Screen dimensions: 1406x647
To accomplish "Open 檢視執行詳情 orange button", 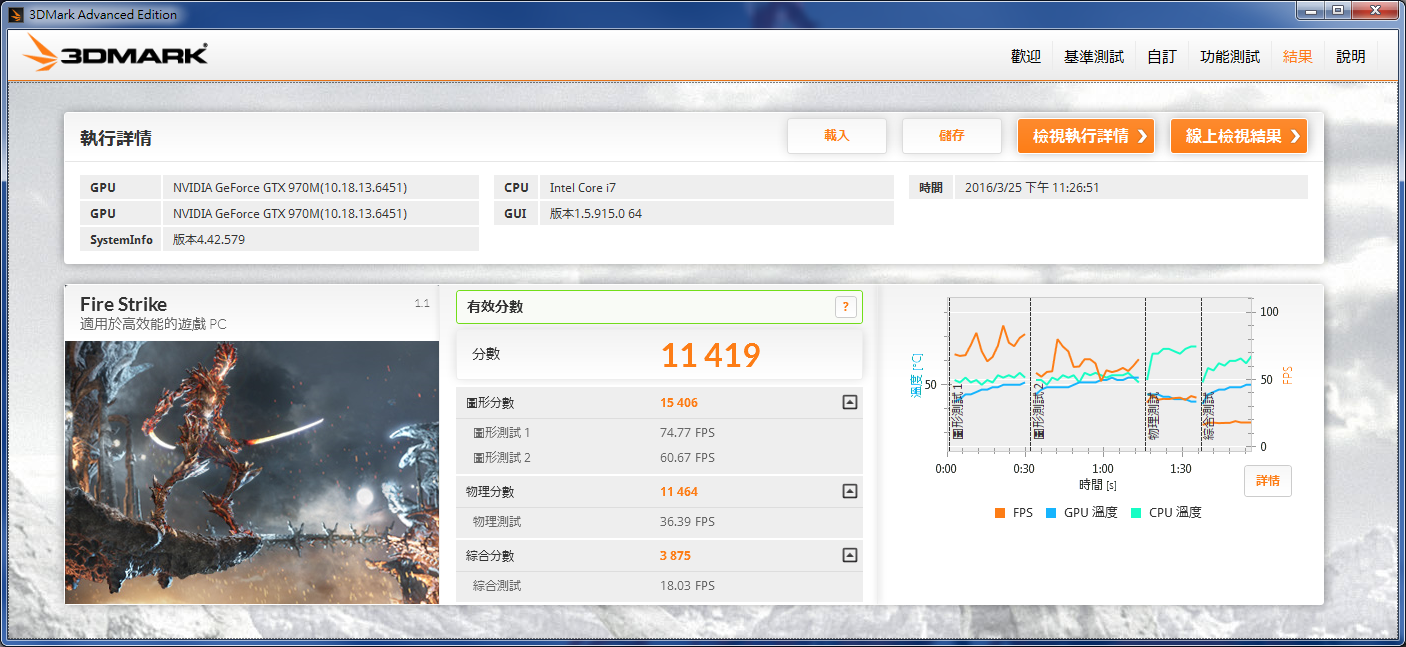I will pyautogui.click(x=1086, y=136).
